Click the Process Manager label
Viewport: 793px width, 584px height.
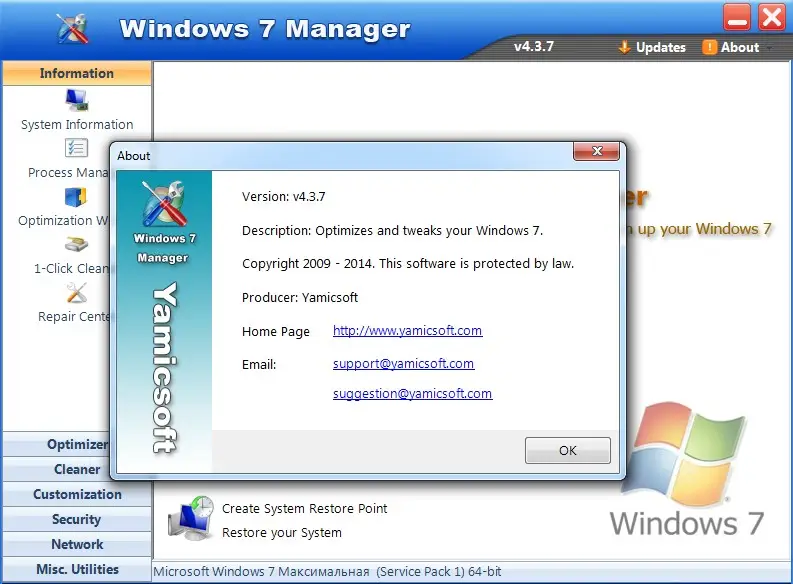pyautogui.click(x=68, y=172)
